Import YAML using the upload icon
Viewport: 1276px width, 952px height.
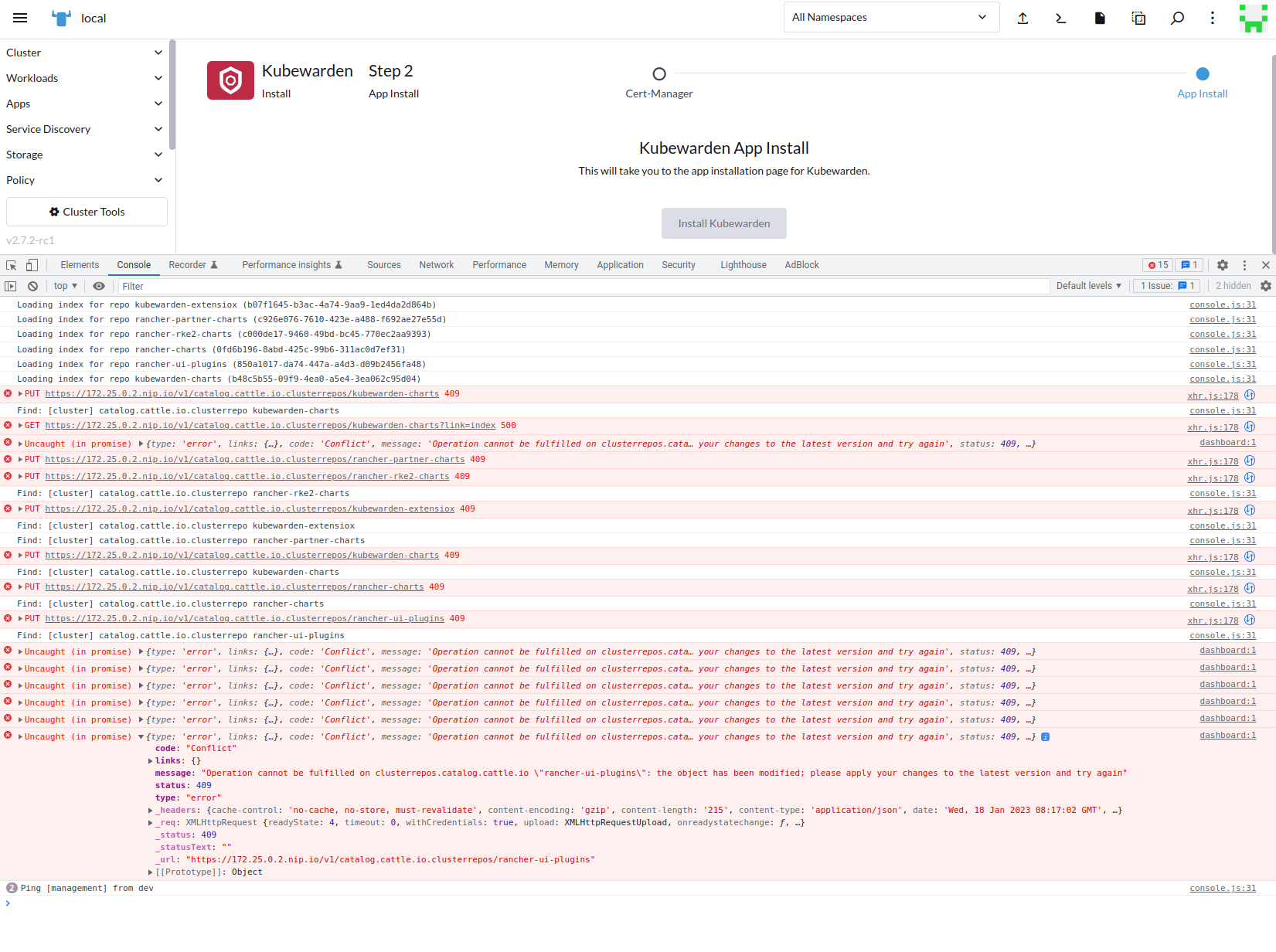(x=1023, y=17)
